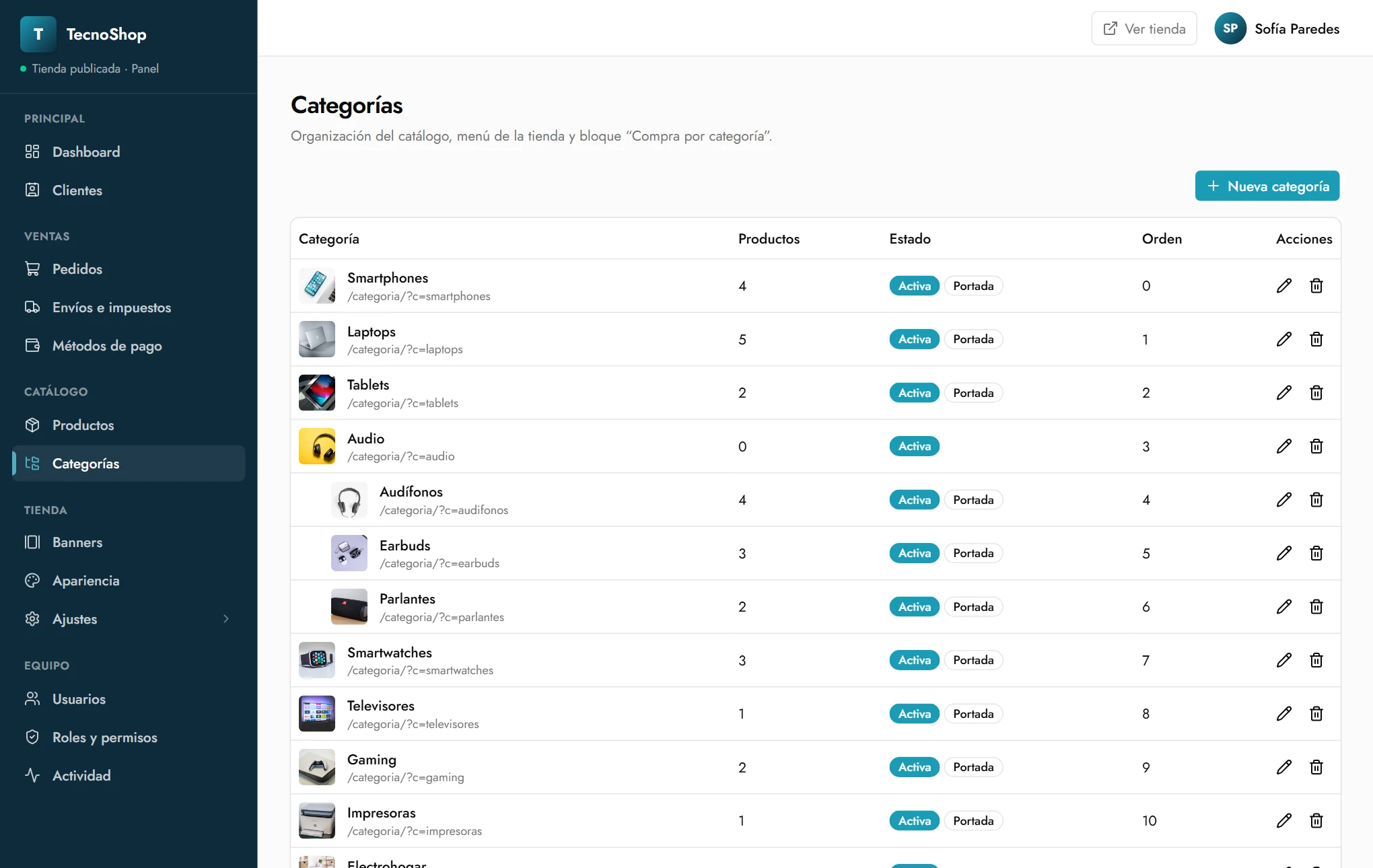
Task: Remove the Earbuds category using trash icon
Action: (1316, 553)
